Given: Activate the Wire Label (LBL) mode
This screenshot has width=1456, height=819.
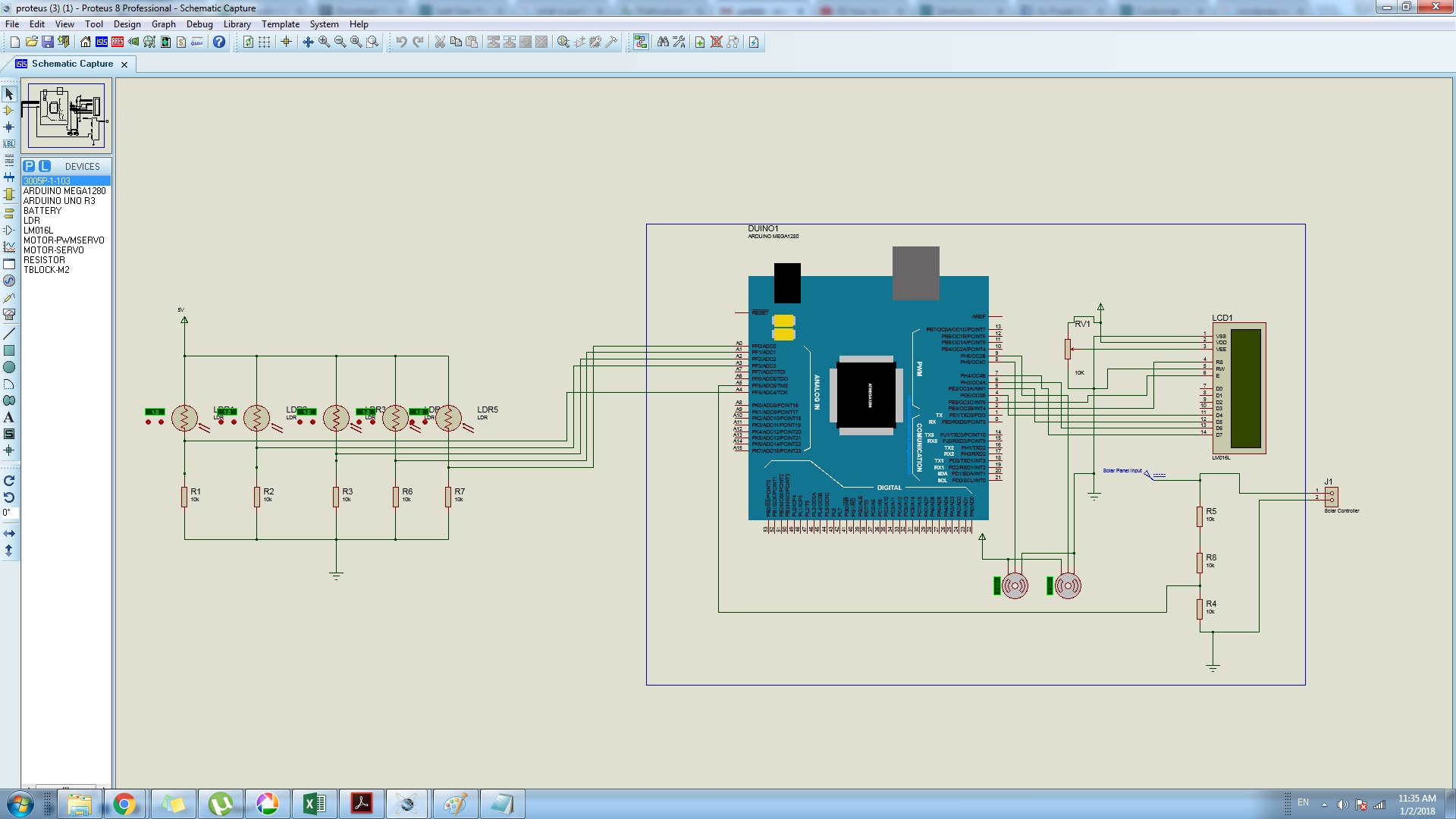Looking at the screenshot, I should [9, 143].
